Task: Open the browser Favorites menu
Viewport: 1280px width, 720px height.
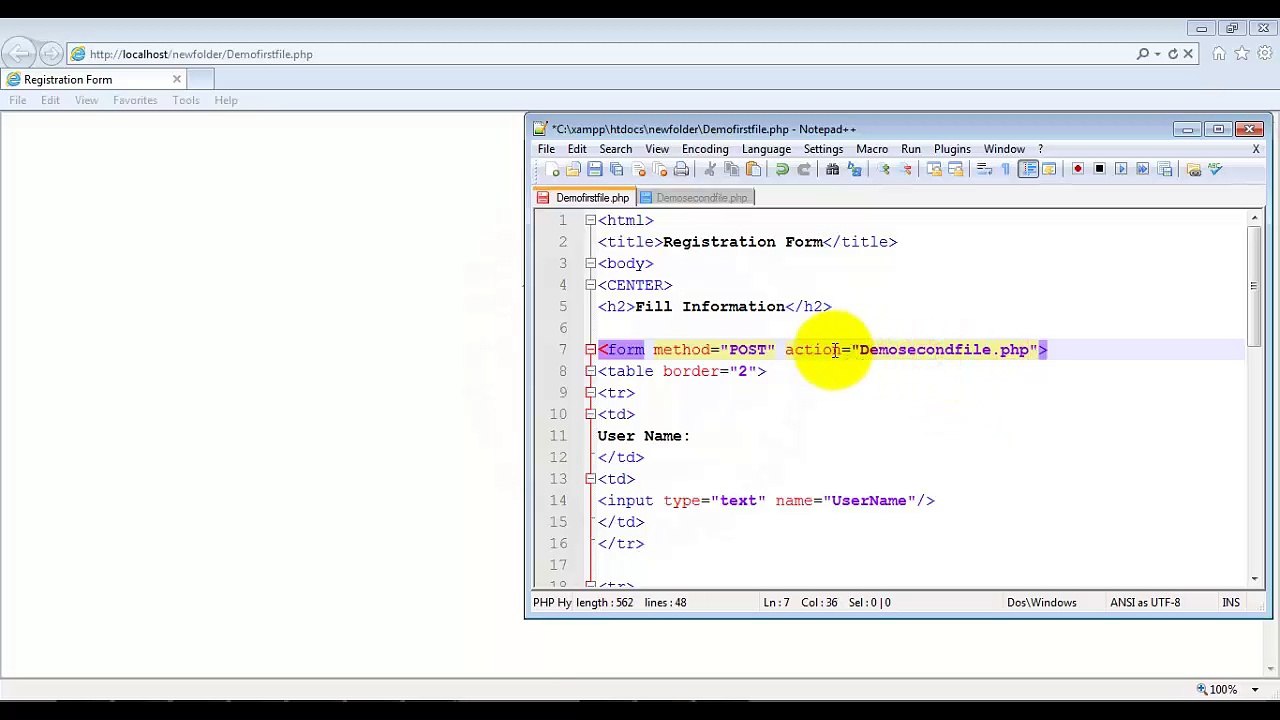Action: (x=135, y=100)
